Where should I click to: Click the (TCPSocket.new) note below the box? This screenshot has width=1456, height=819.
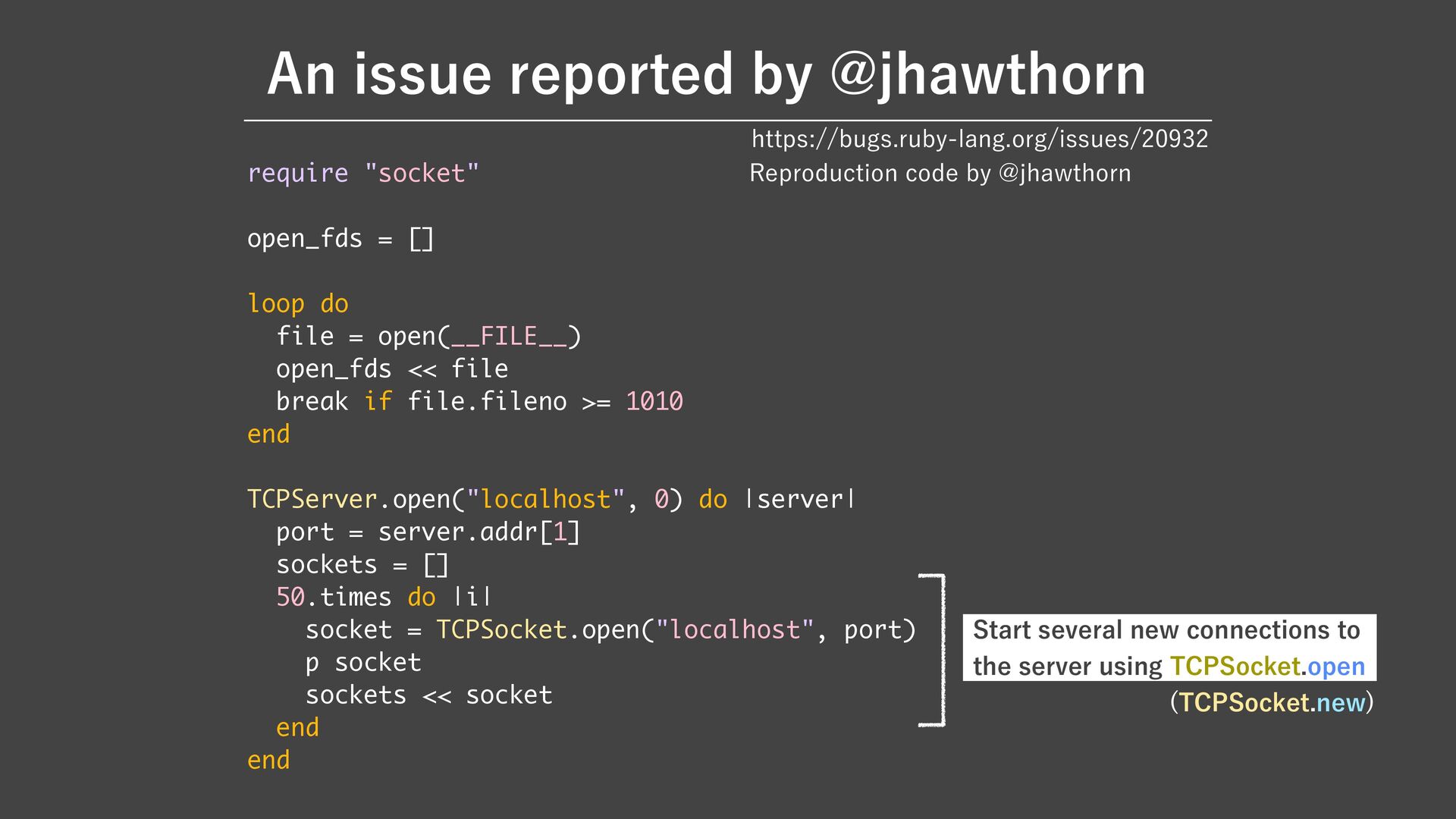(1271, 703)
